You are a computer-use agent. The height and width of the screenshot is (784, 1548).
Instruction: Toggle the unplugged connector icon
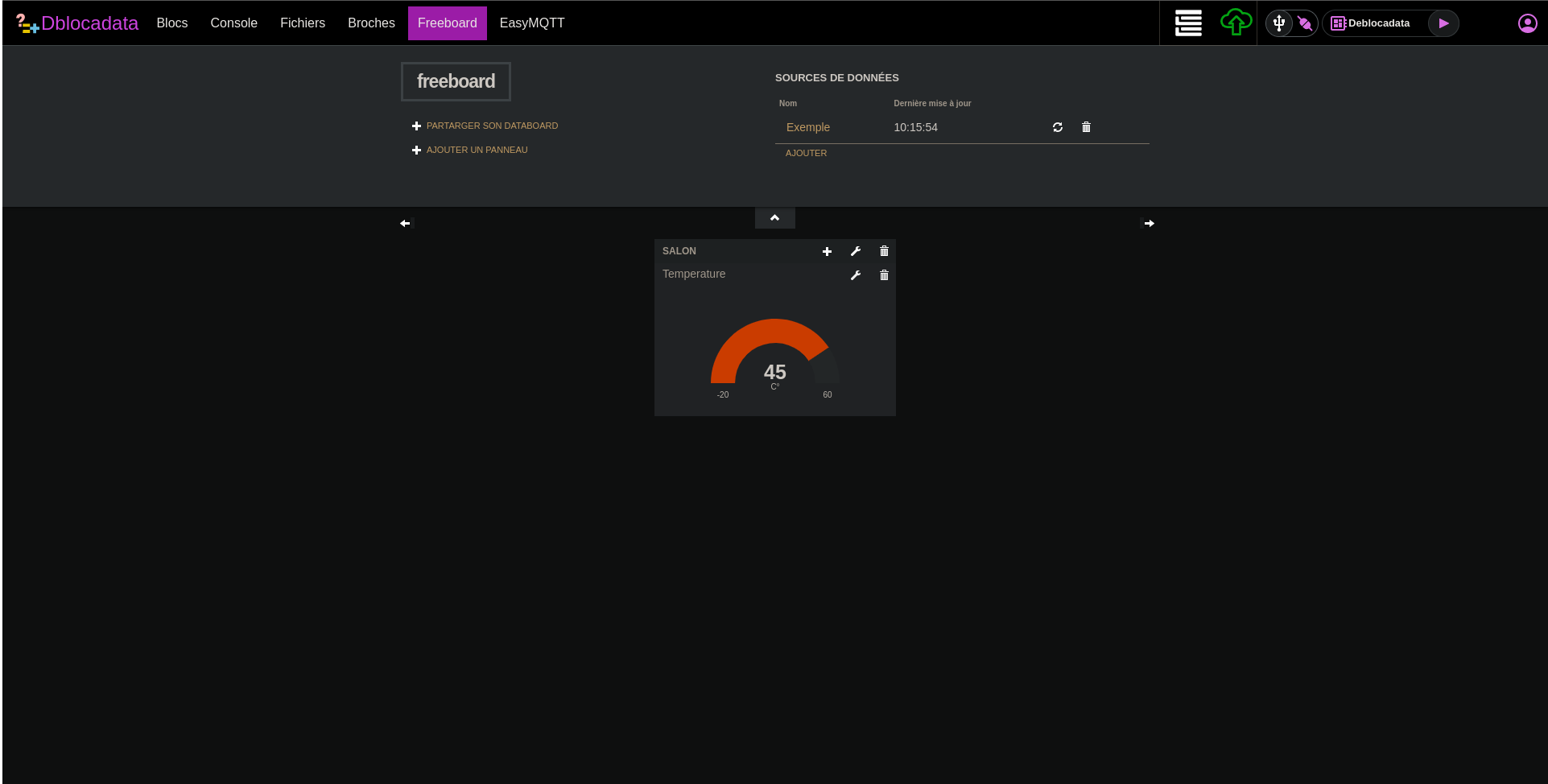tap(1305, 23)
